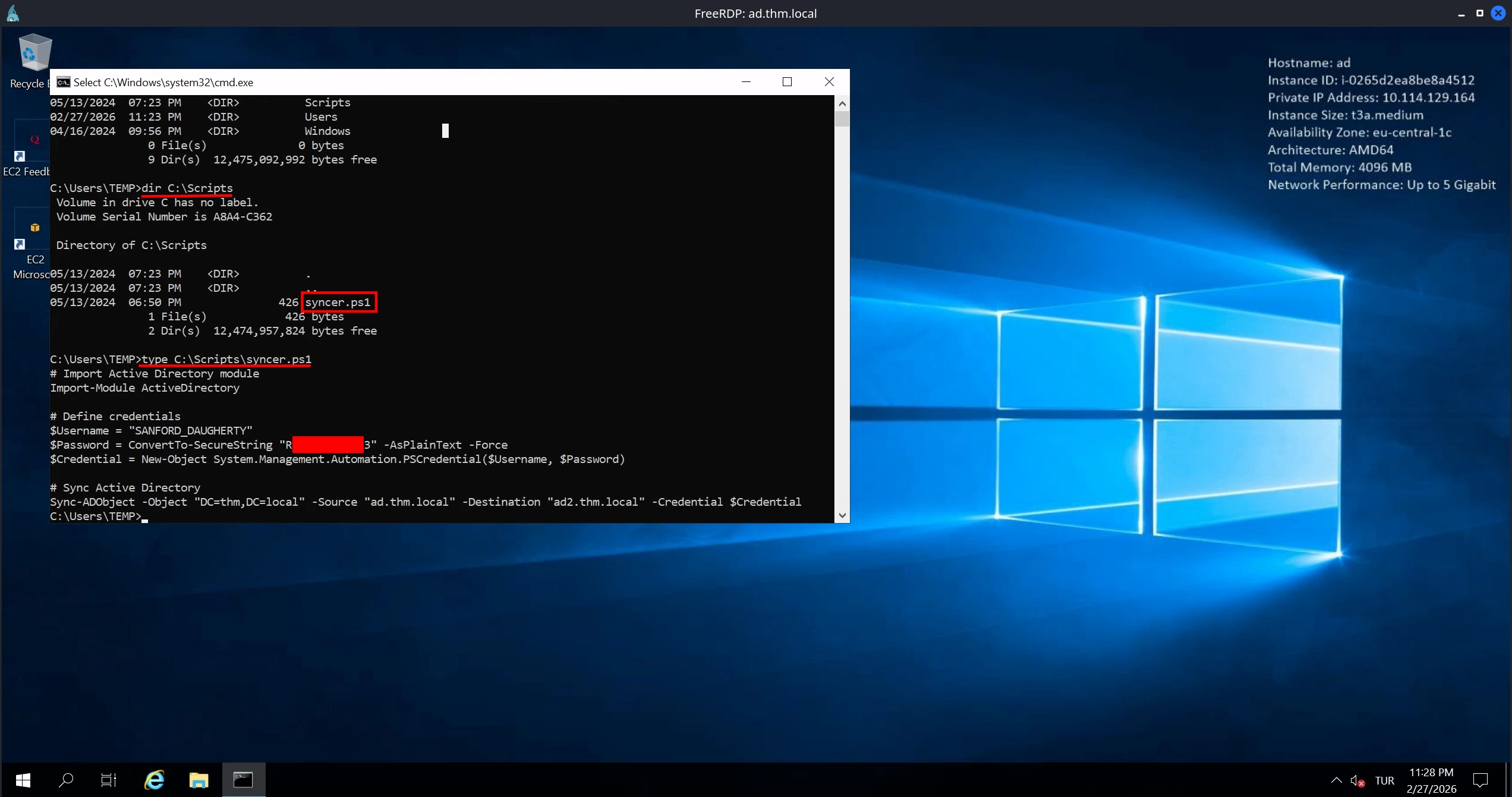This screenshot has height=797, width=1512.
Task: Switch the TUR input language indicator
Action: (1384, 780)
